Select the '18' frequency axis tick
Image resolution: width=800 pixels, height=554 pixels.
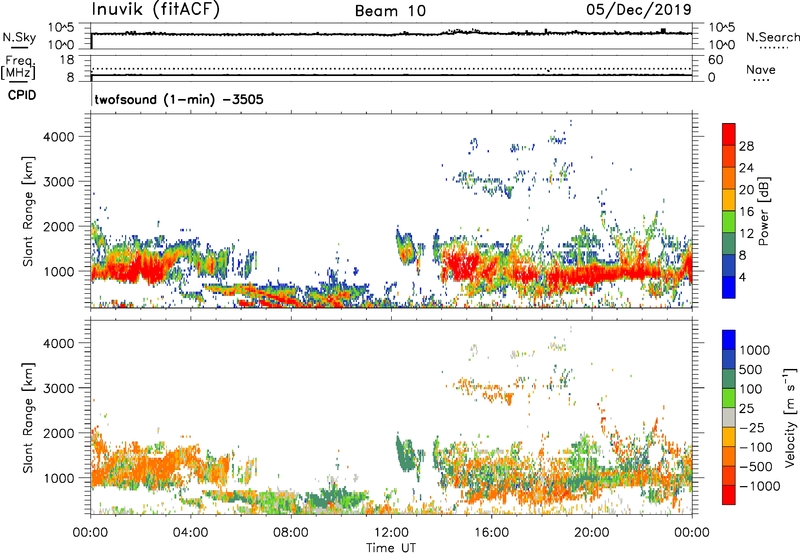click(x=67, y=60)
